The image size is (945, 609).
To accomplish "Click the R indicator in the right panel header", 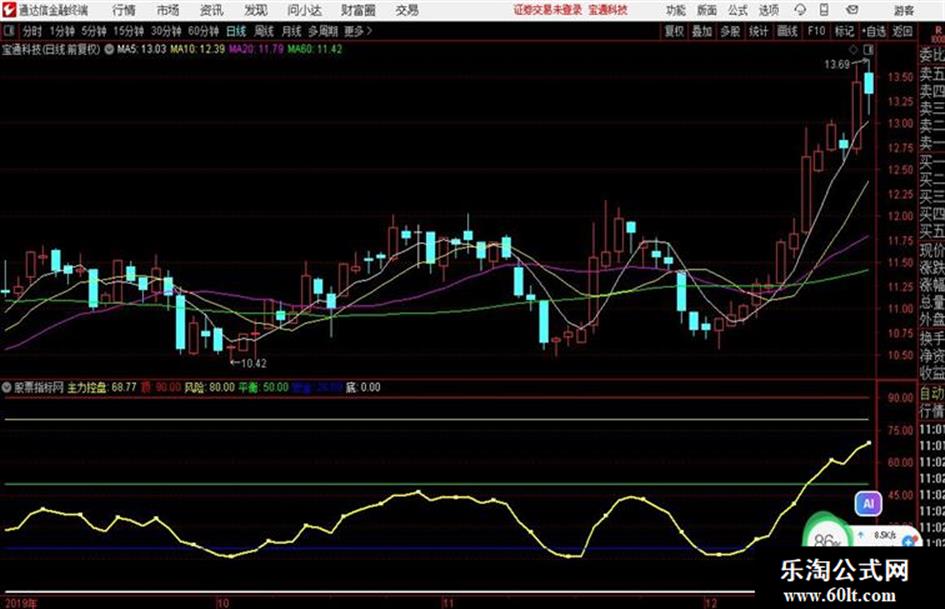I will click(x=938, y=30).
